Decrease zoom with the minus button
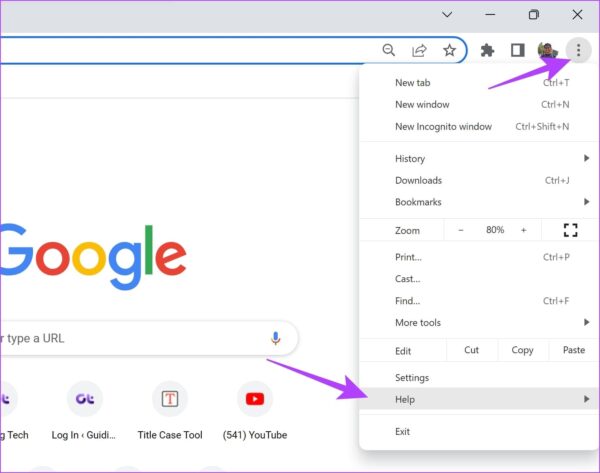This screenshot has height=473, width=600. point(461,230)
